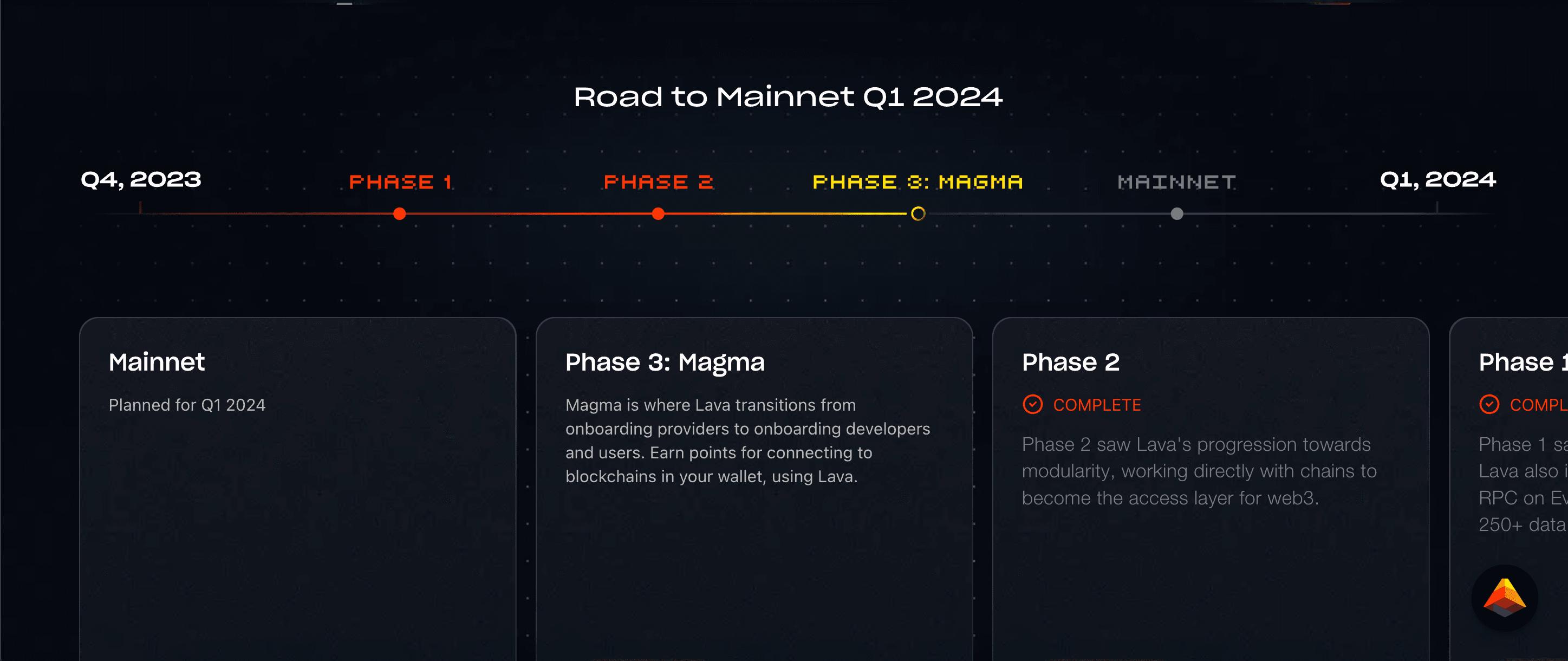The height and width of the screenshot is (661, 1568).
Task: Click the Q1, 2024 end label
Action: [1437, 179]
